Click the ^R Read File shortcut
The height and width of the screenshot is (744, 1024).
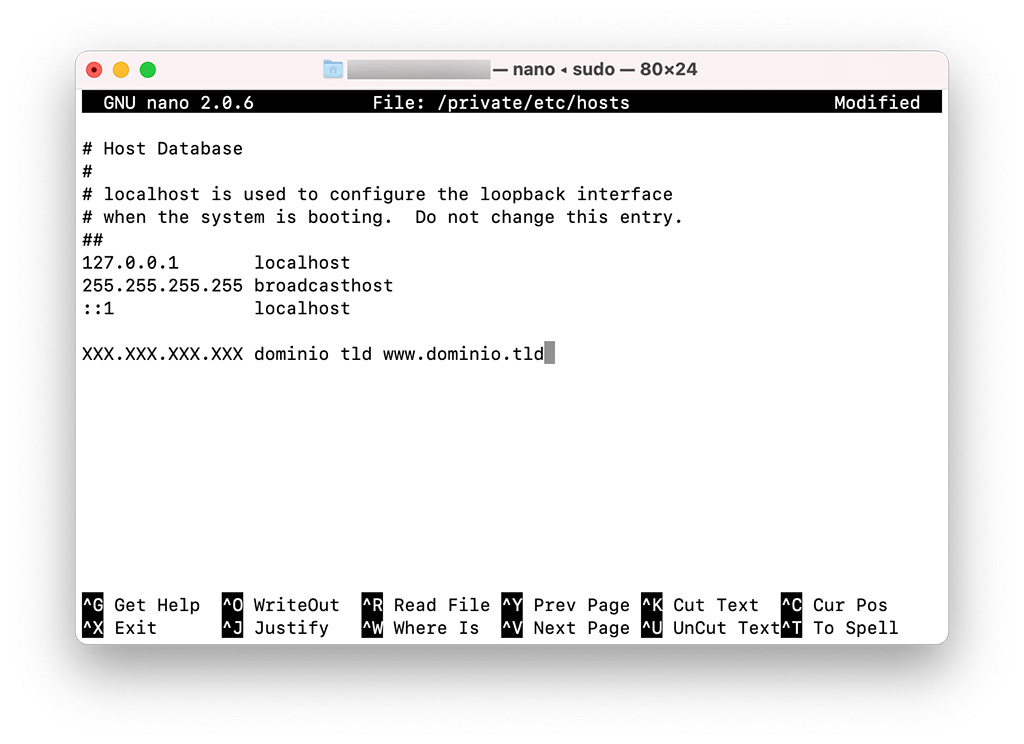pyautogui.click(x=426, y=605)
